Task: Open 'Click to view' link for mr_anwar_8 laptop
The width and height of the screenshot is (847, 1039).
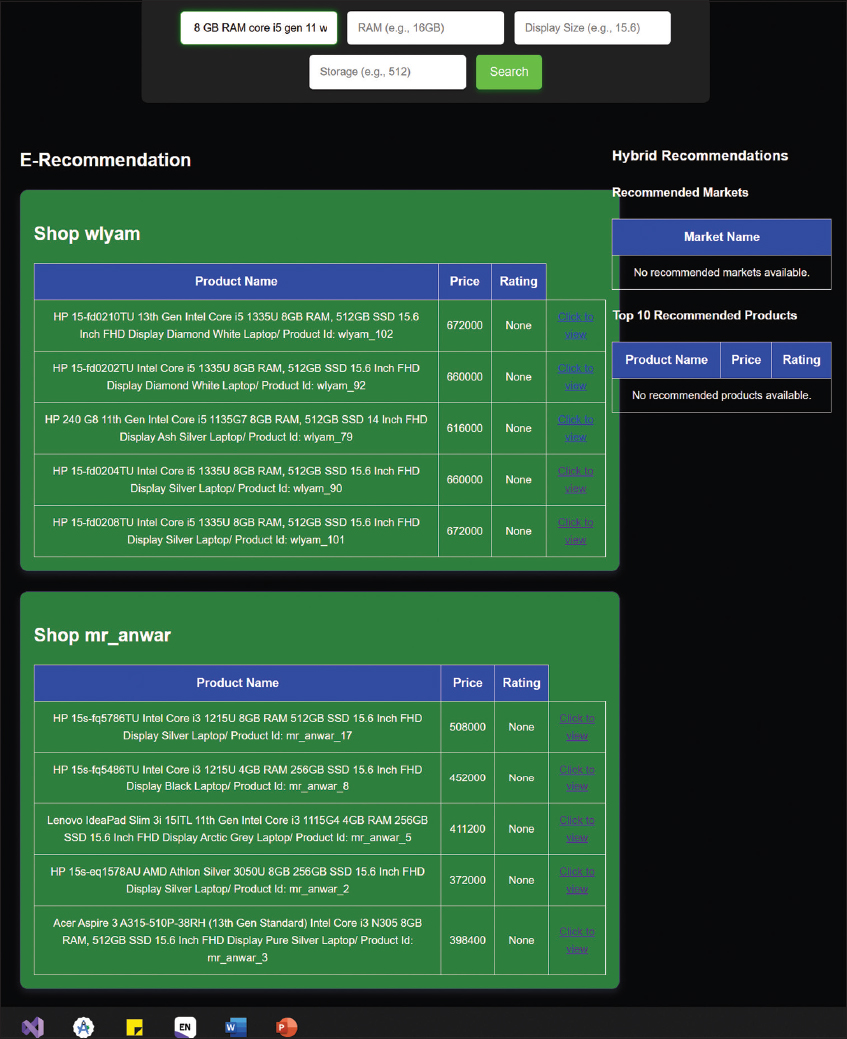Action: click(577, 778)
